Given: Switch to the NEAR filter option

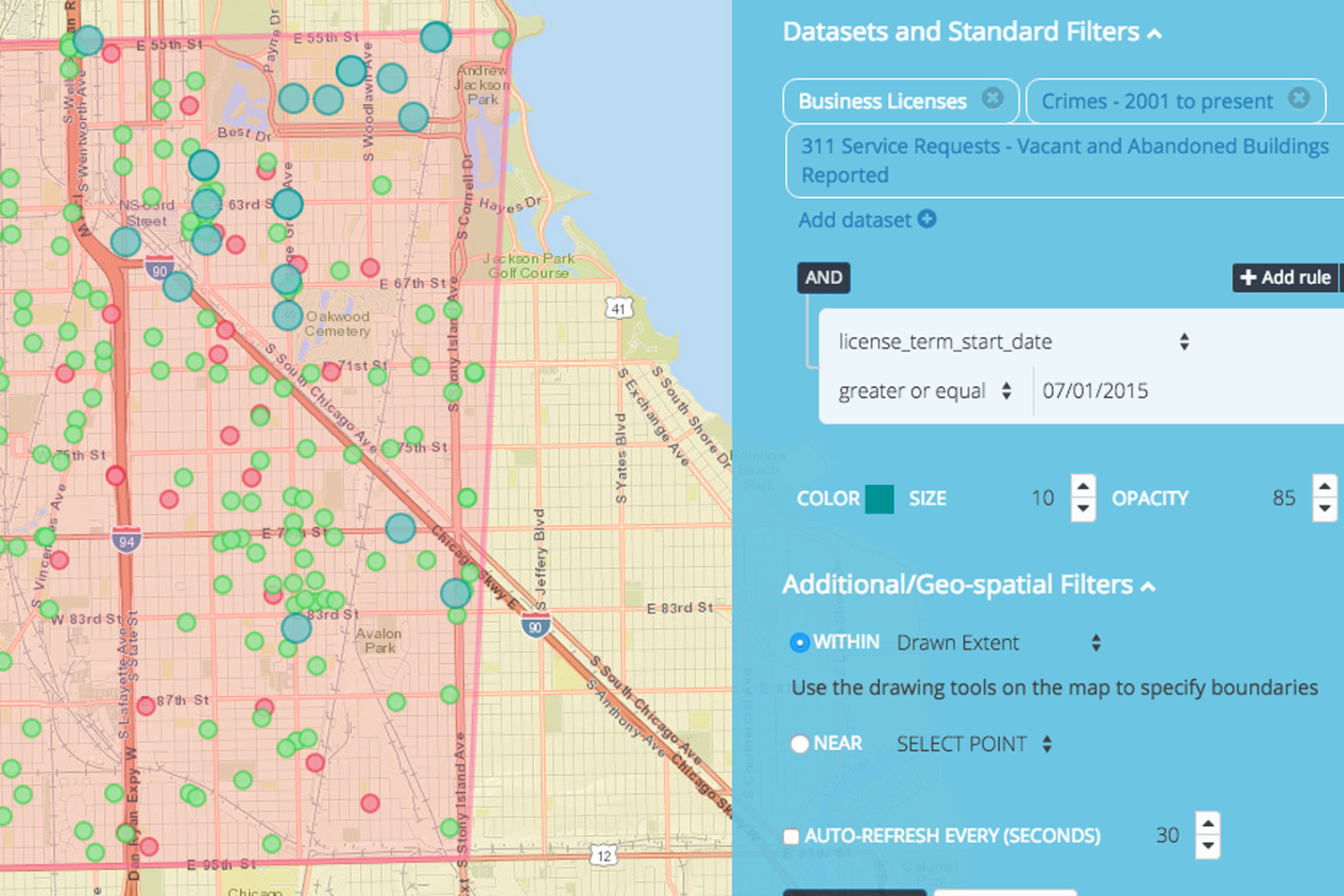Looking at the screenshot, I should tap(800, 744).
